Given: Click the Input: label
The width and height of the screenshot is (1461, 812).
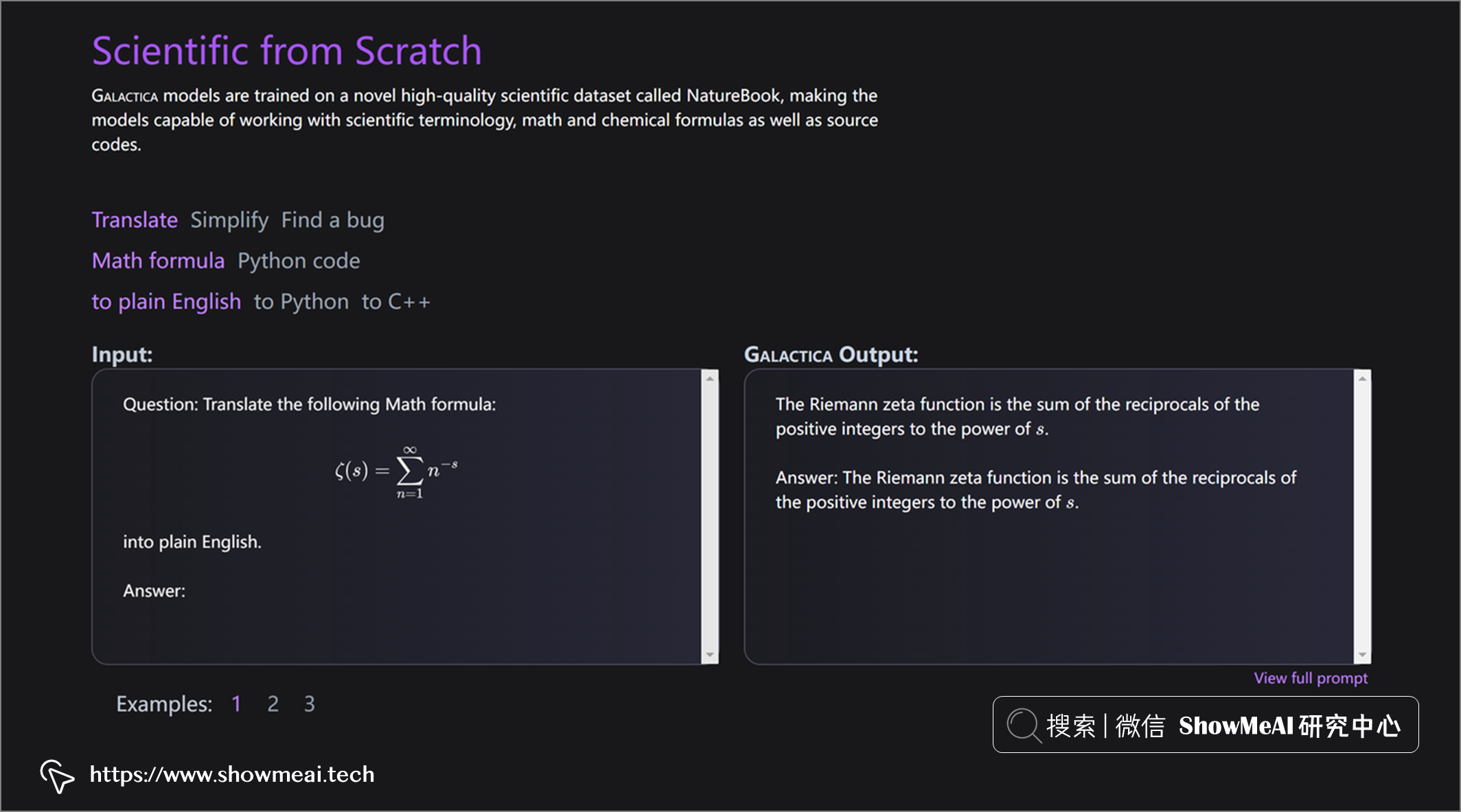Looking at the screenshot, I should pyautogui.click(x=122, y=354).
